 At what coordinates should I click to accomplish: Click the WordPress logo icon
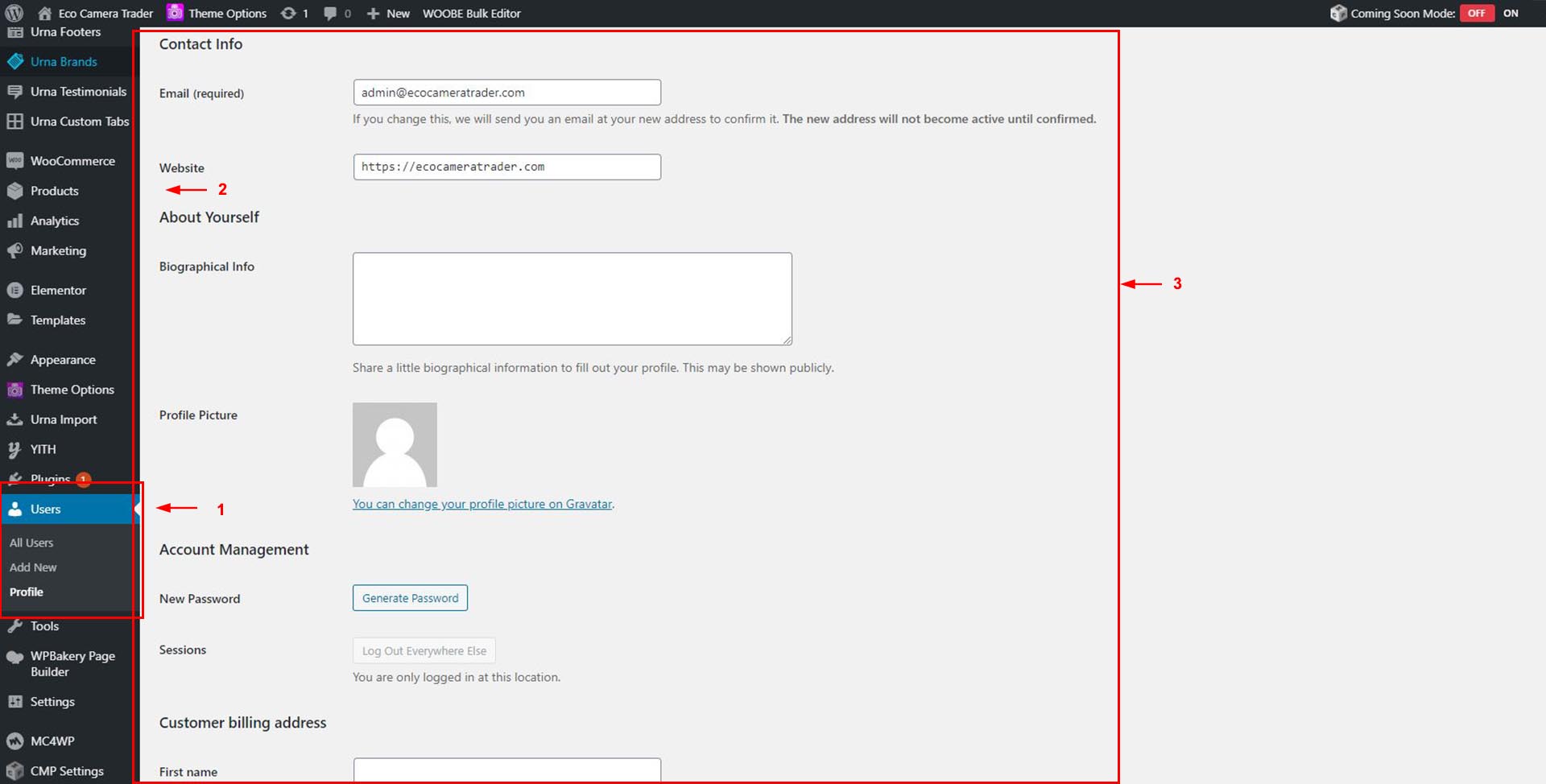click(14, 13)
